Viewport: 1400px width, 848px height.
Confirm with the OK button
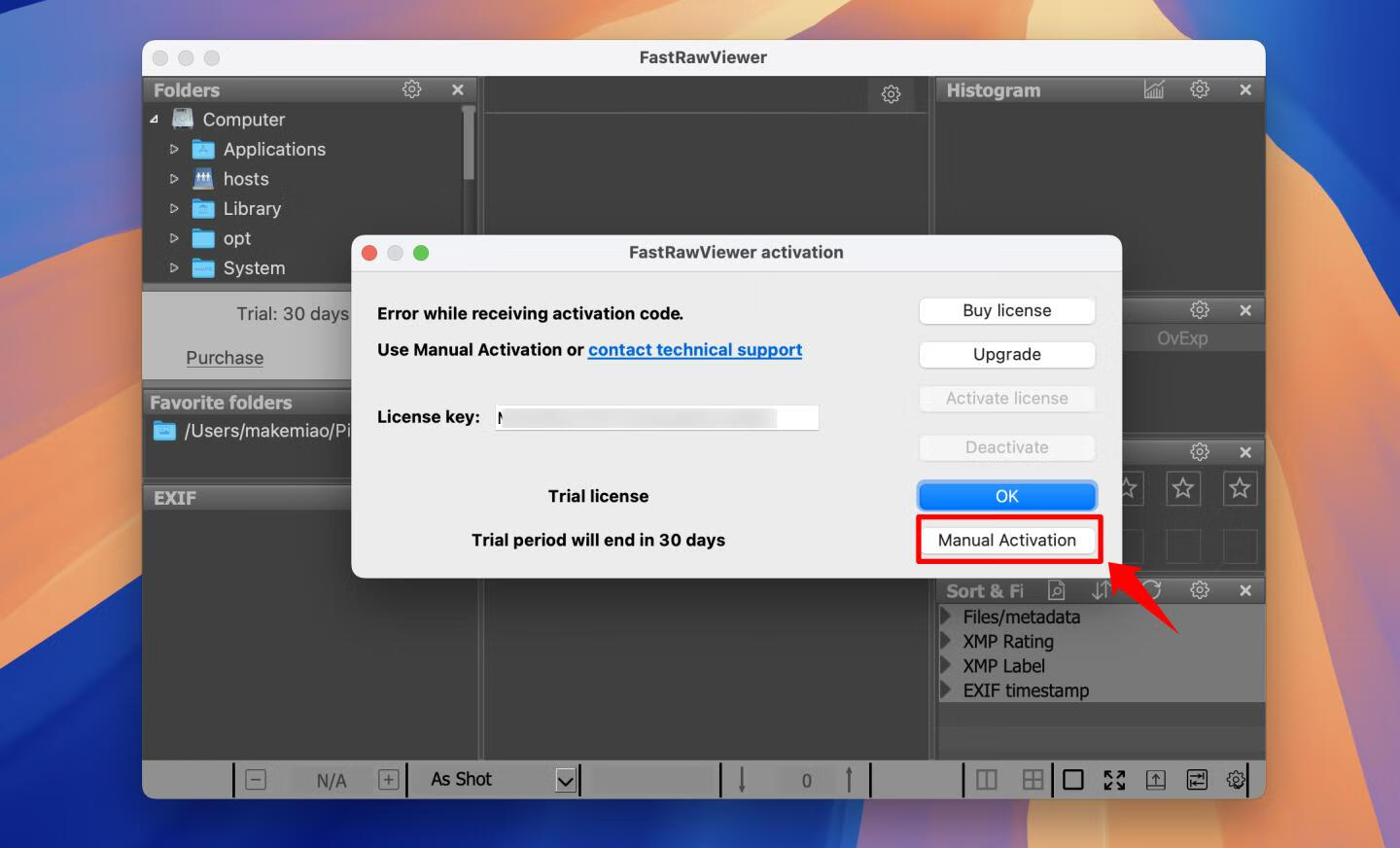pos(1007,496)
